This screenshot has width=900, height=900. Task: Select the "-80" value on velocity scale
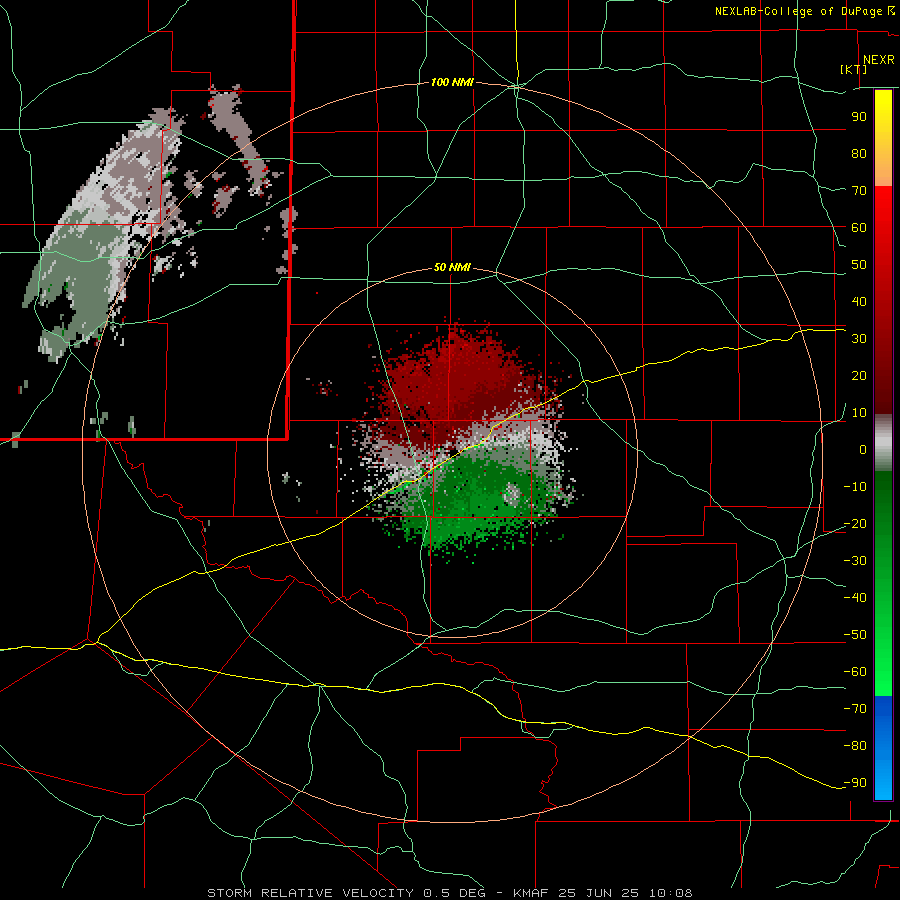(855, 746)
